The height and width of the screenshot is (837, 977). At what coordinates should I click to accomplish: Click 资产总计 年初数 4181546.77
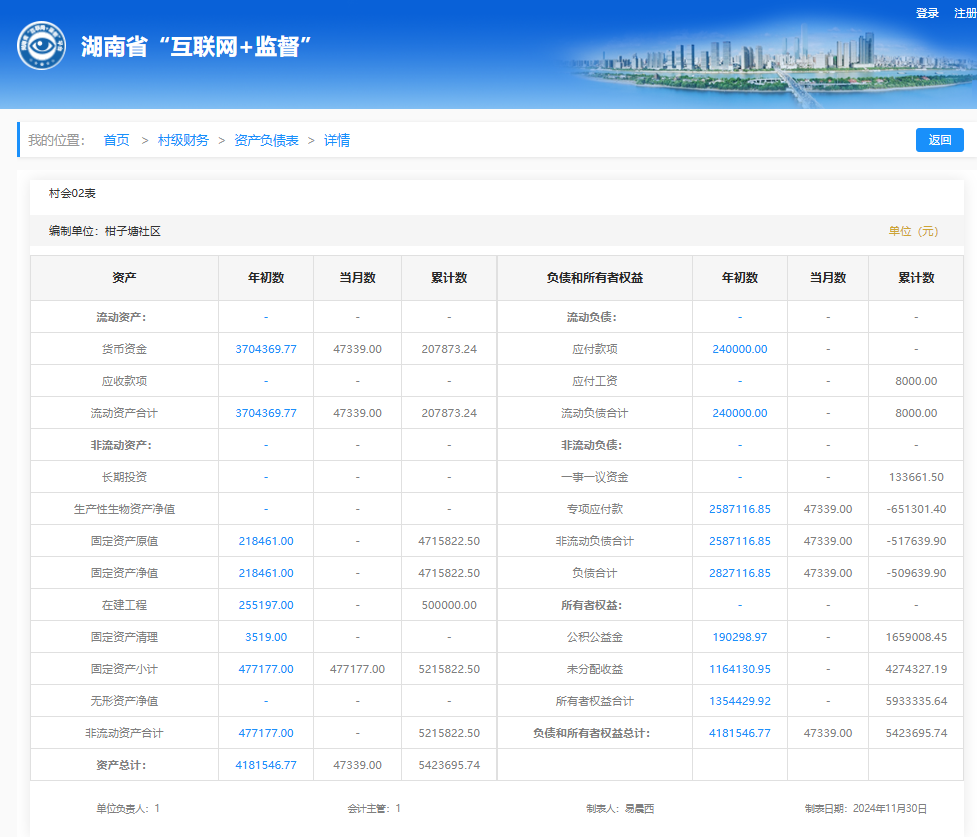[x=266, y=765]
